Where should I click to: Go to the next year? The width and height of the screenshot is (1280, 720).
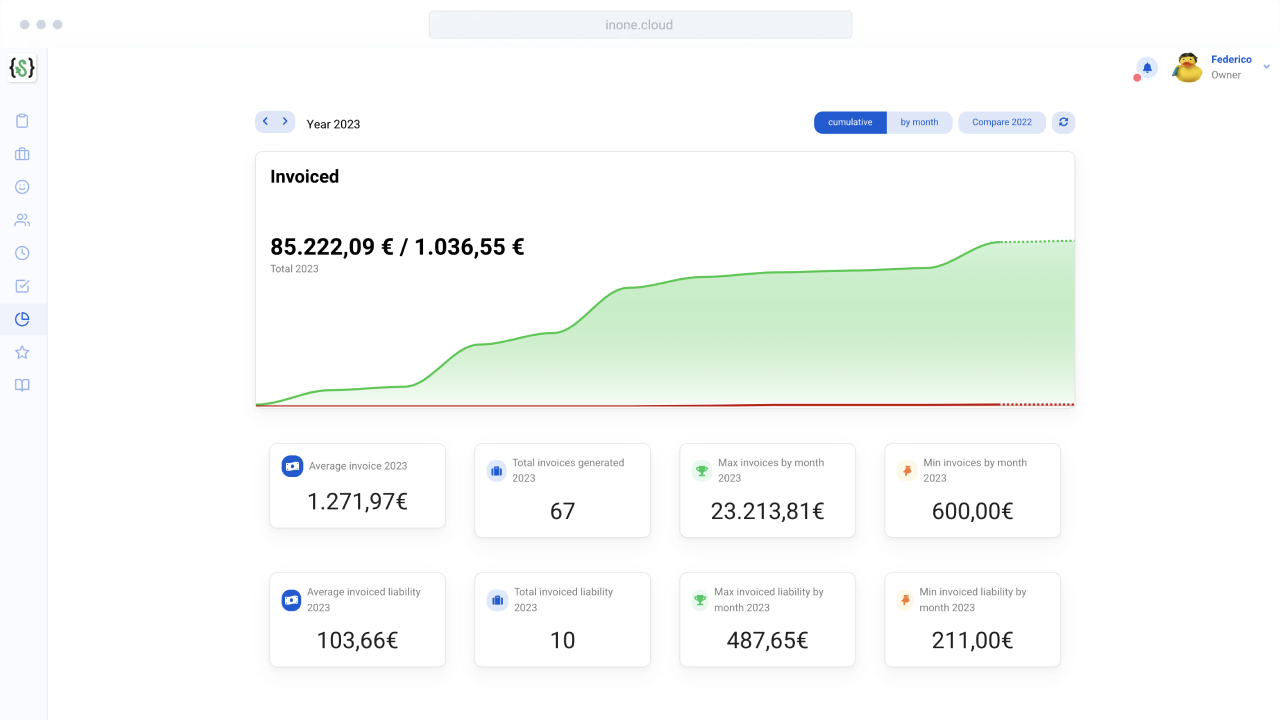285,122
